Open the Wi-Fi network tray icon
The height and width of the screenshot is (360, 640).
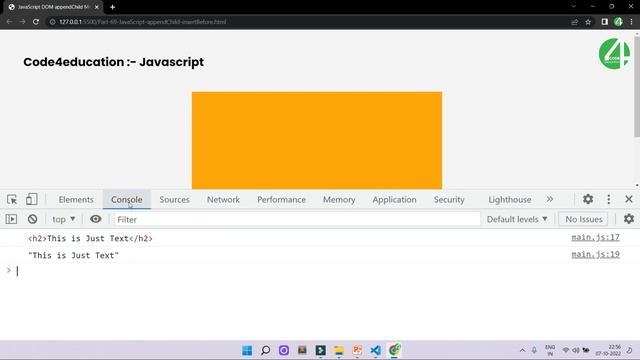pos(566,350)
